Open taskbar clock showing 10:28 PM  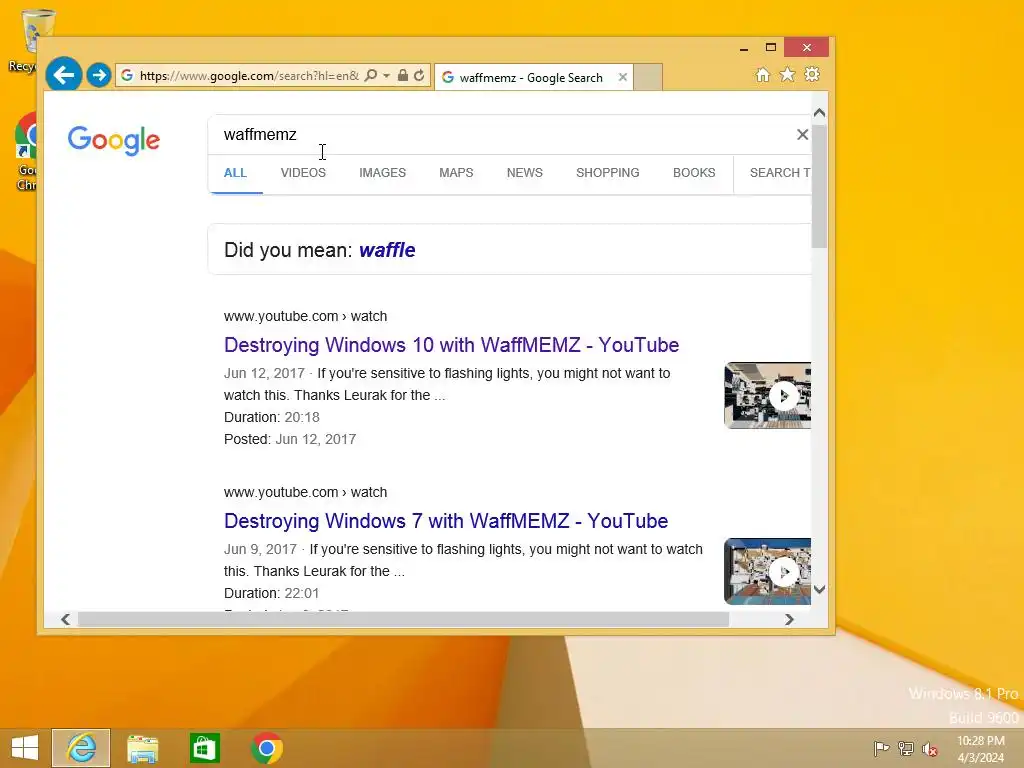click(x=981, y=749)
